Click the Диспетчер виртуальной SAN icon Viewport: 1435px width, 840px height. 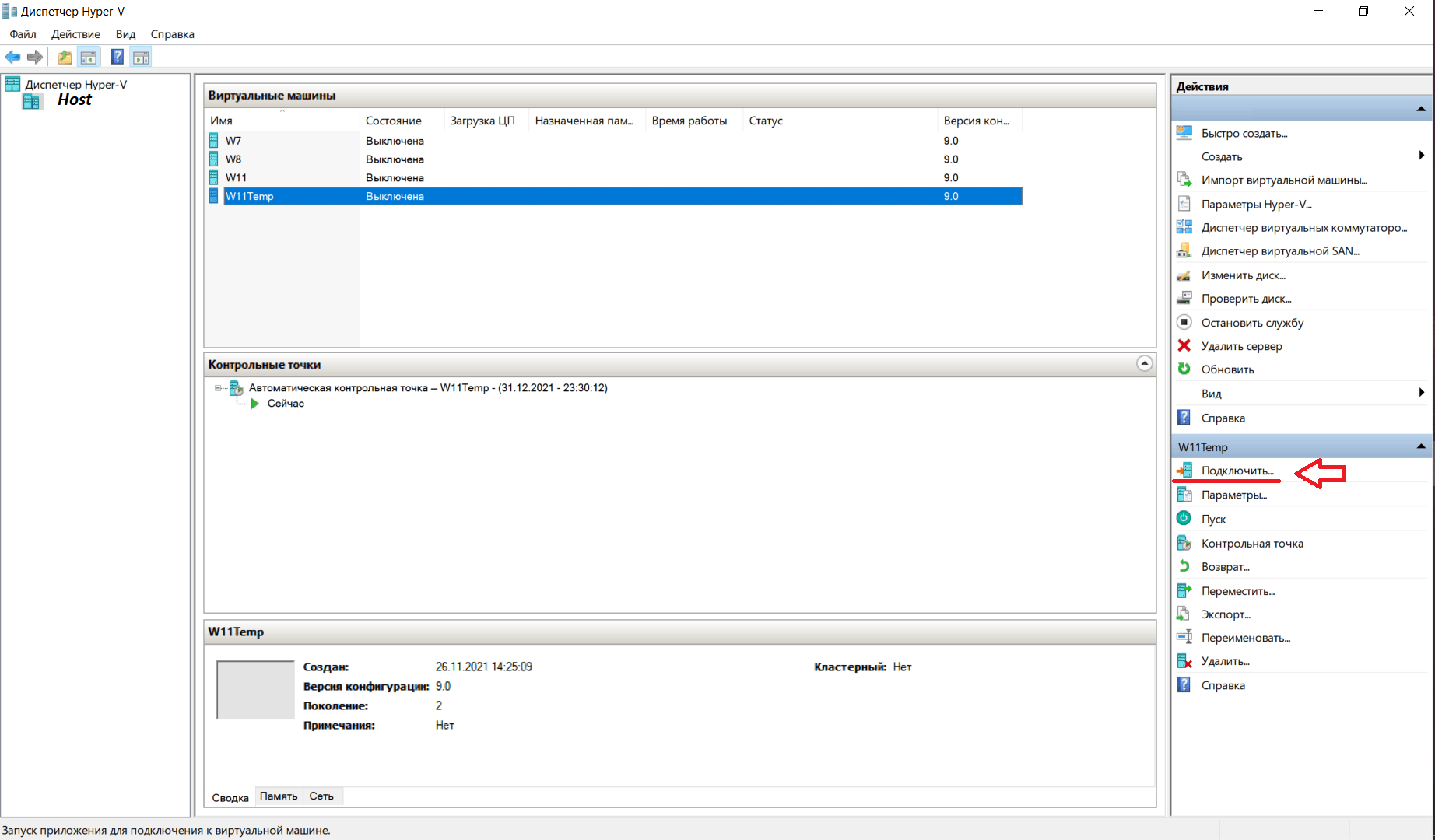point(1184,250)
